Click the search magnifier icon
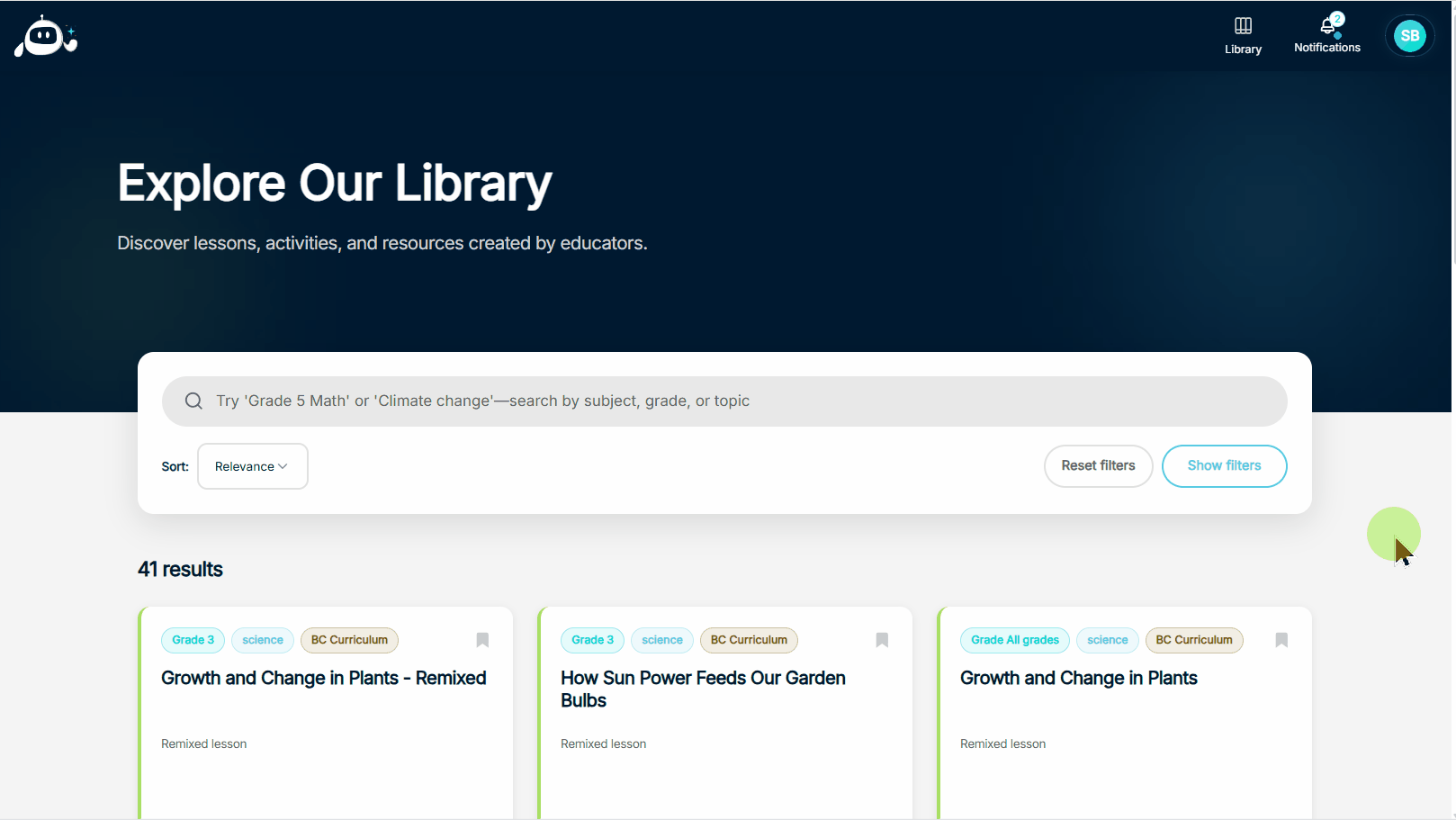Viewport: 1456px width, 820px height. point(193,401)
